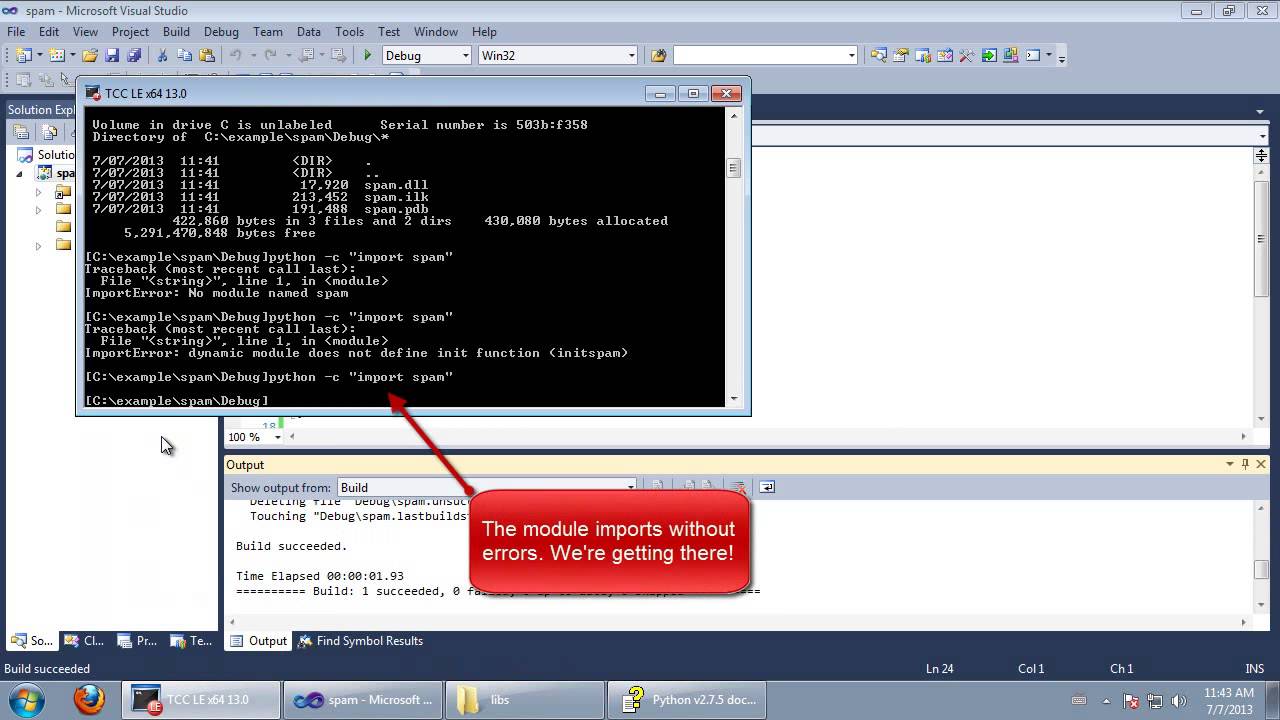
Task: Click the Navigate Backward toolbar icon
Action: tap(306, 56)
